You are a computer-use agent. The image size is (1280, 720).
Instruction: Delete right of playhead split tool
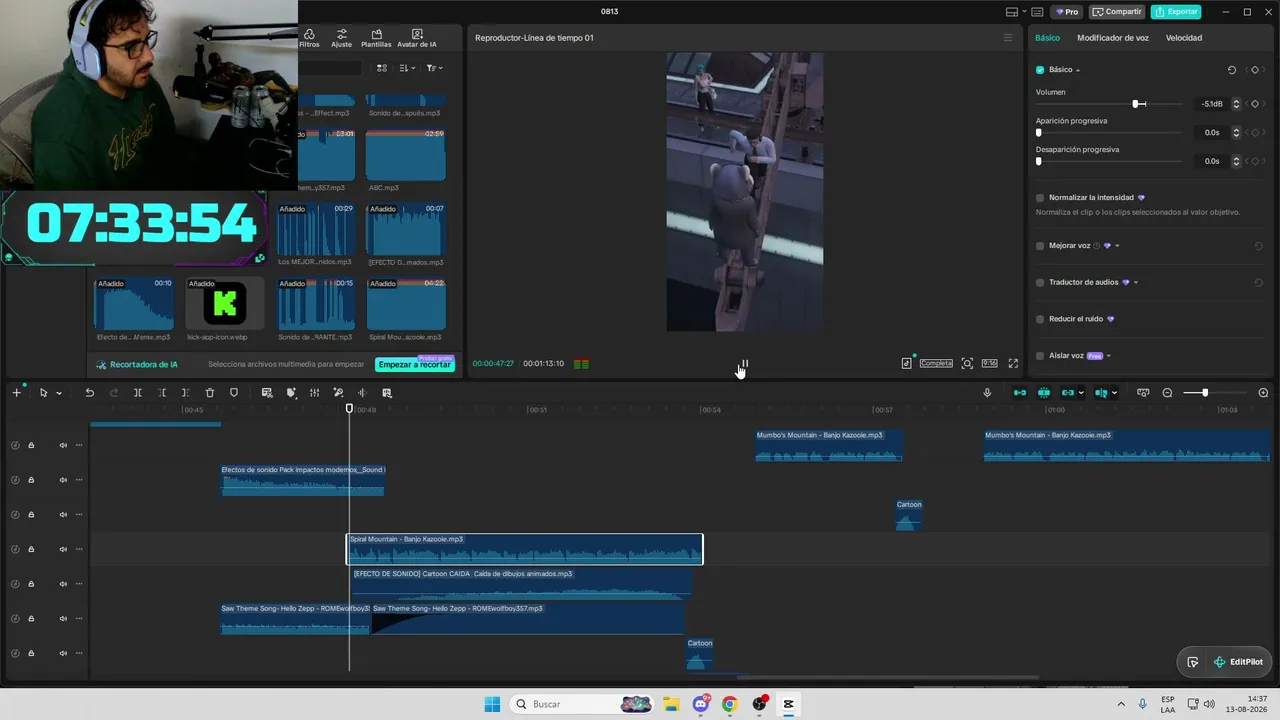[186, 393]
